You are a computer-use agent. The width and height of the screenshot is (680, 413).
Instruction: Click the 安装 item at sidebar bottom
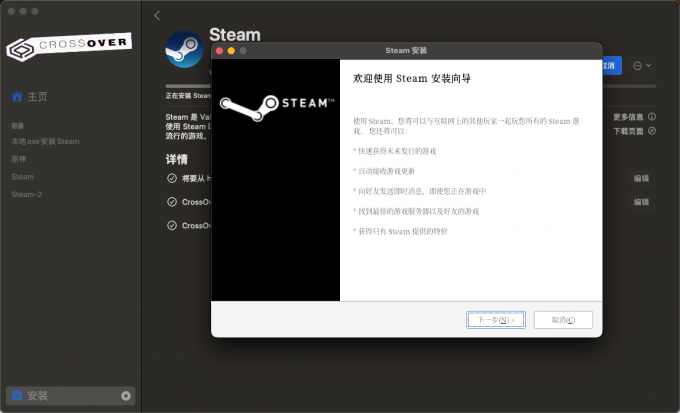(71, 396)
